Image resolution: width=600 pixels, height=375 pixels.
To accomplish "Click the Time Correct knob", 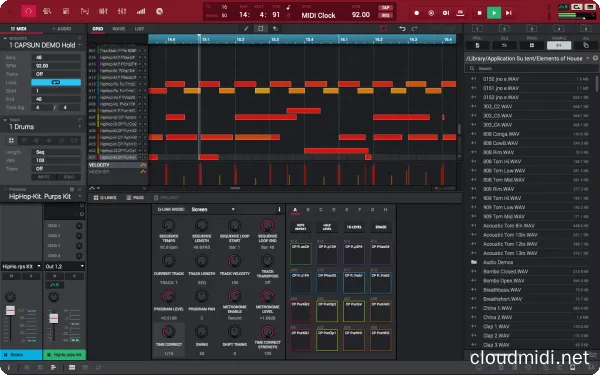I will click(168, 331).
